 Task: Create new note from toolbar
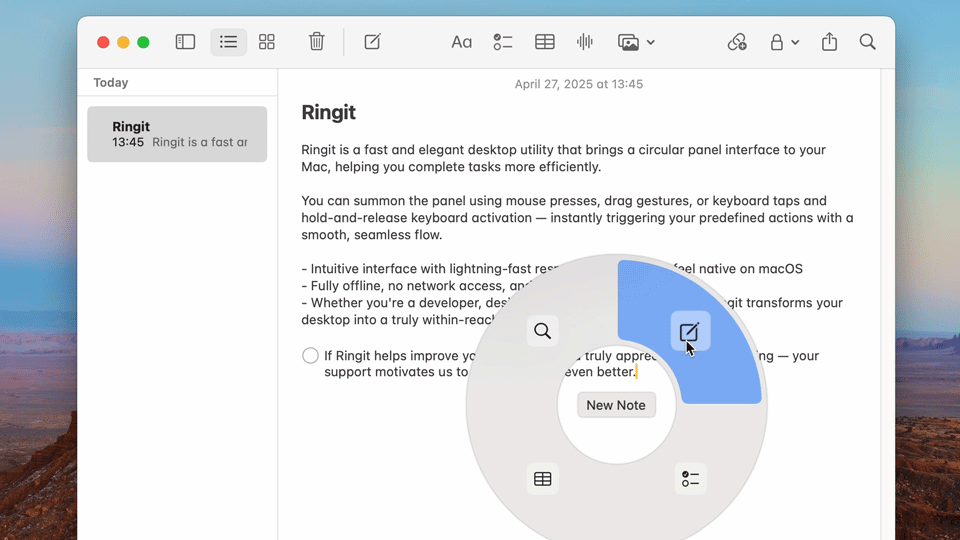point(372,42)
